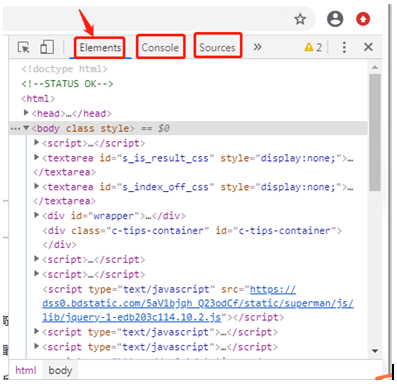Select the STATUS OK comment line
The image size is (397, 384).
point(67,83)
